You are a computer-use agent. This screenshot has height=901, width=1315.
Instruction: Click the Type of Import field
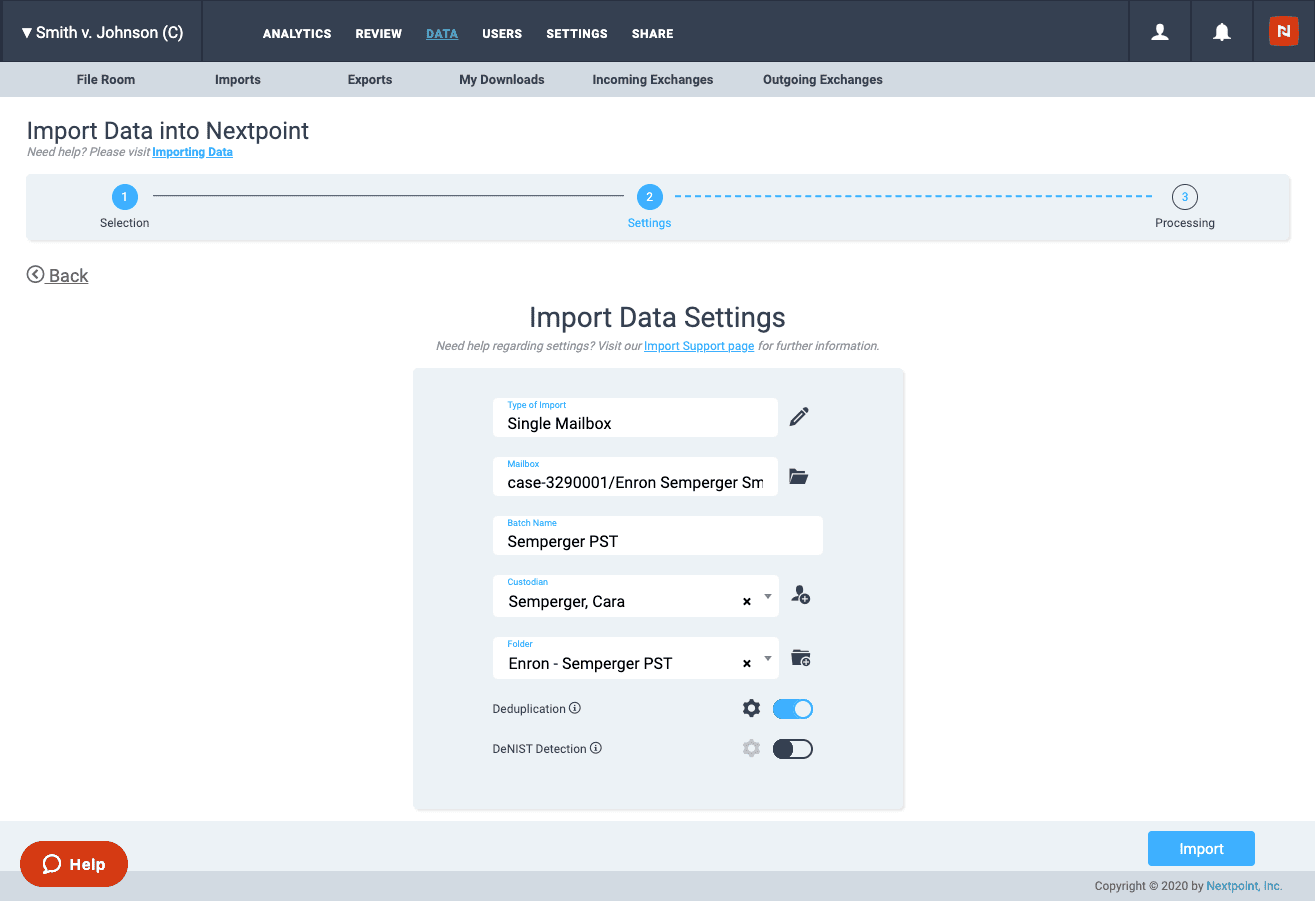[x=635, y=417]
